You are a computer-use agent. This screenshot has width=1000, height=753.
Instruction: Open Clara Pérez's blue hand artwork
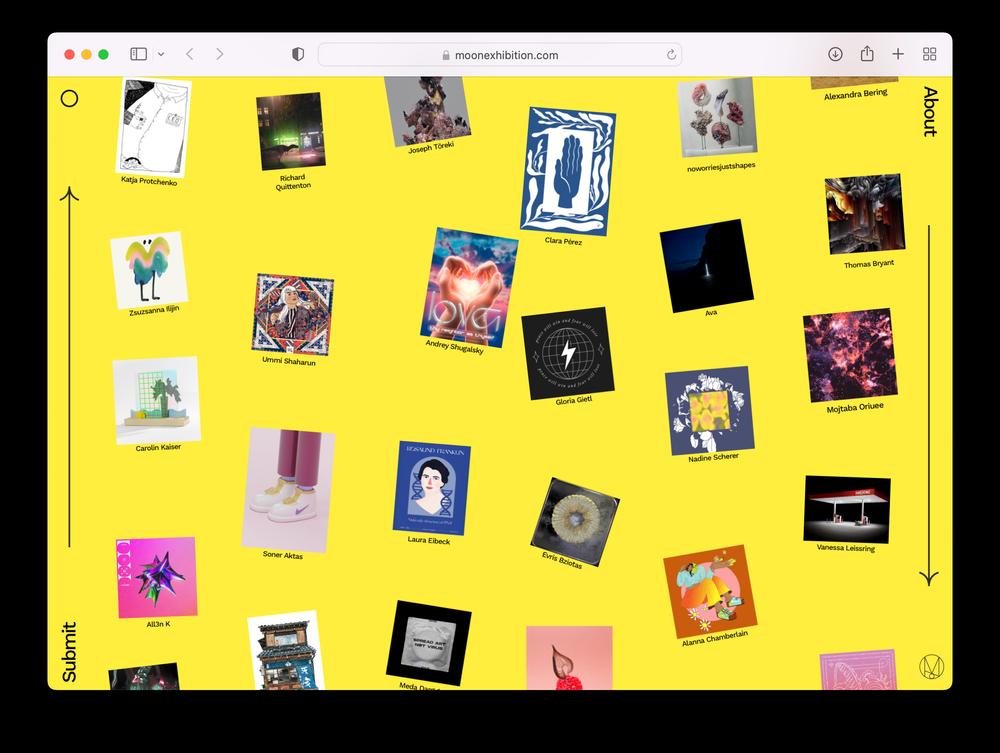point(568,172)
